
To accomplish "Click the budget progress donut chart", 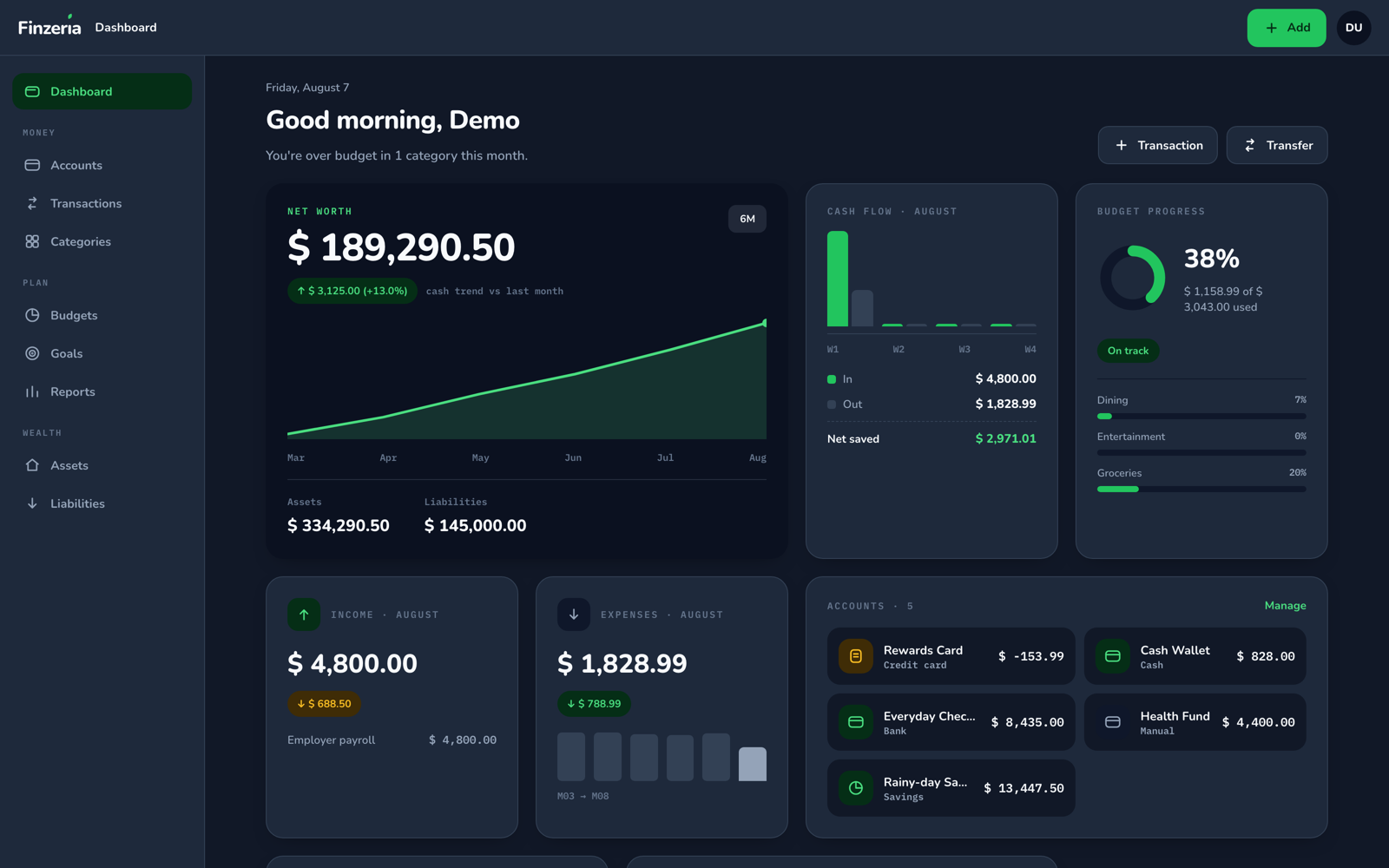I will [x=1132, y=278].
